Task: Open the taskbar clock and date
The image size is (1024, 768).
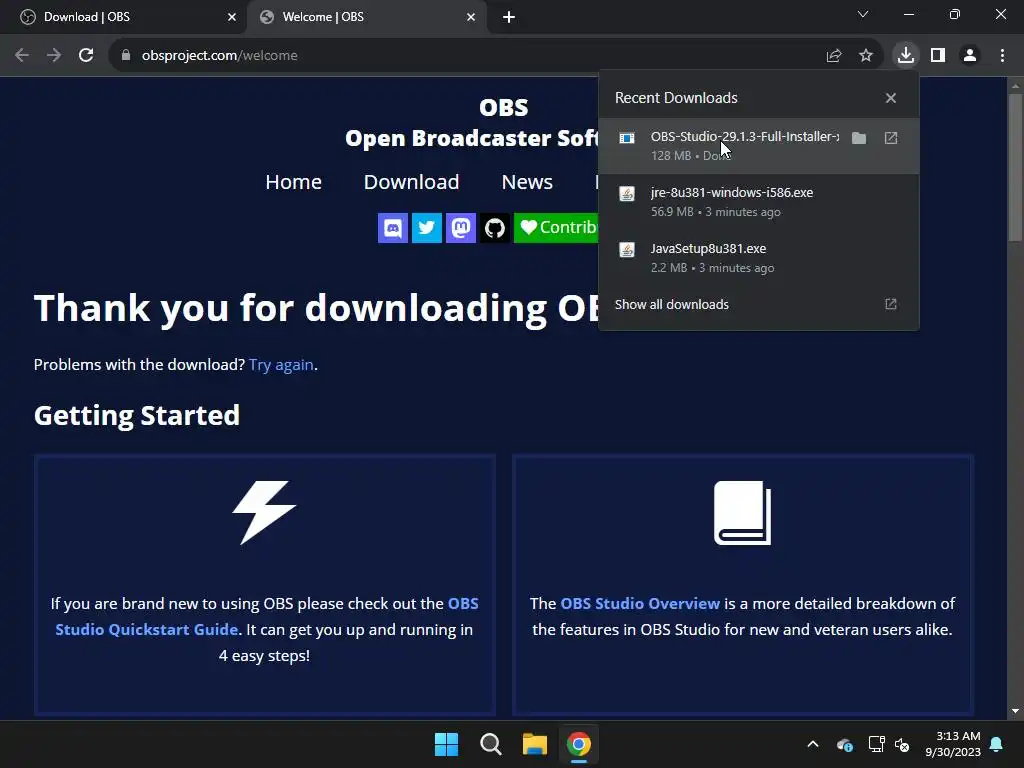Action: (x=953, y=744)
